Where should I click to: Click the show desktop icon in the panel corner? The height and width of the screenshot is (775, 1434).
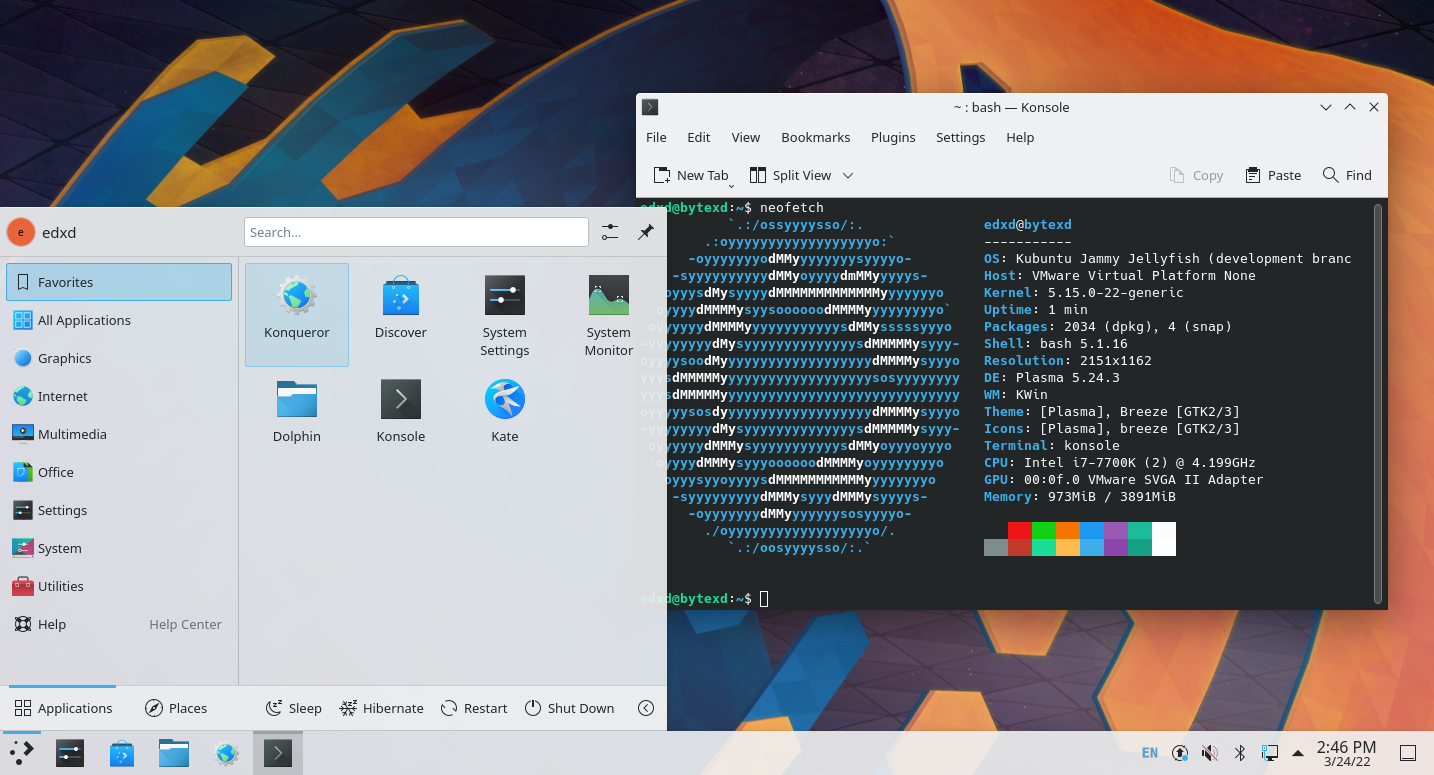coord(1407,753)
